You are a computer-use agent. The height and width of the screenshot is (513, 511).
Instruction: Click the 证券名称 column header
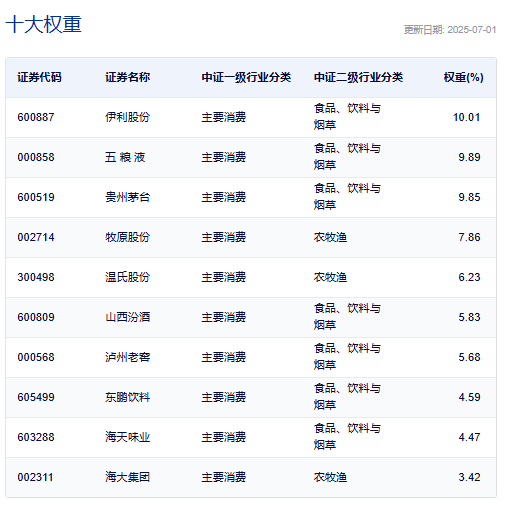tap(128, 77)
